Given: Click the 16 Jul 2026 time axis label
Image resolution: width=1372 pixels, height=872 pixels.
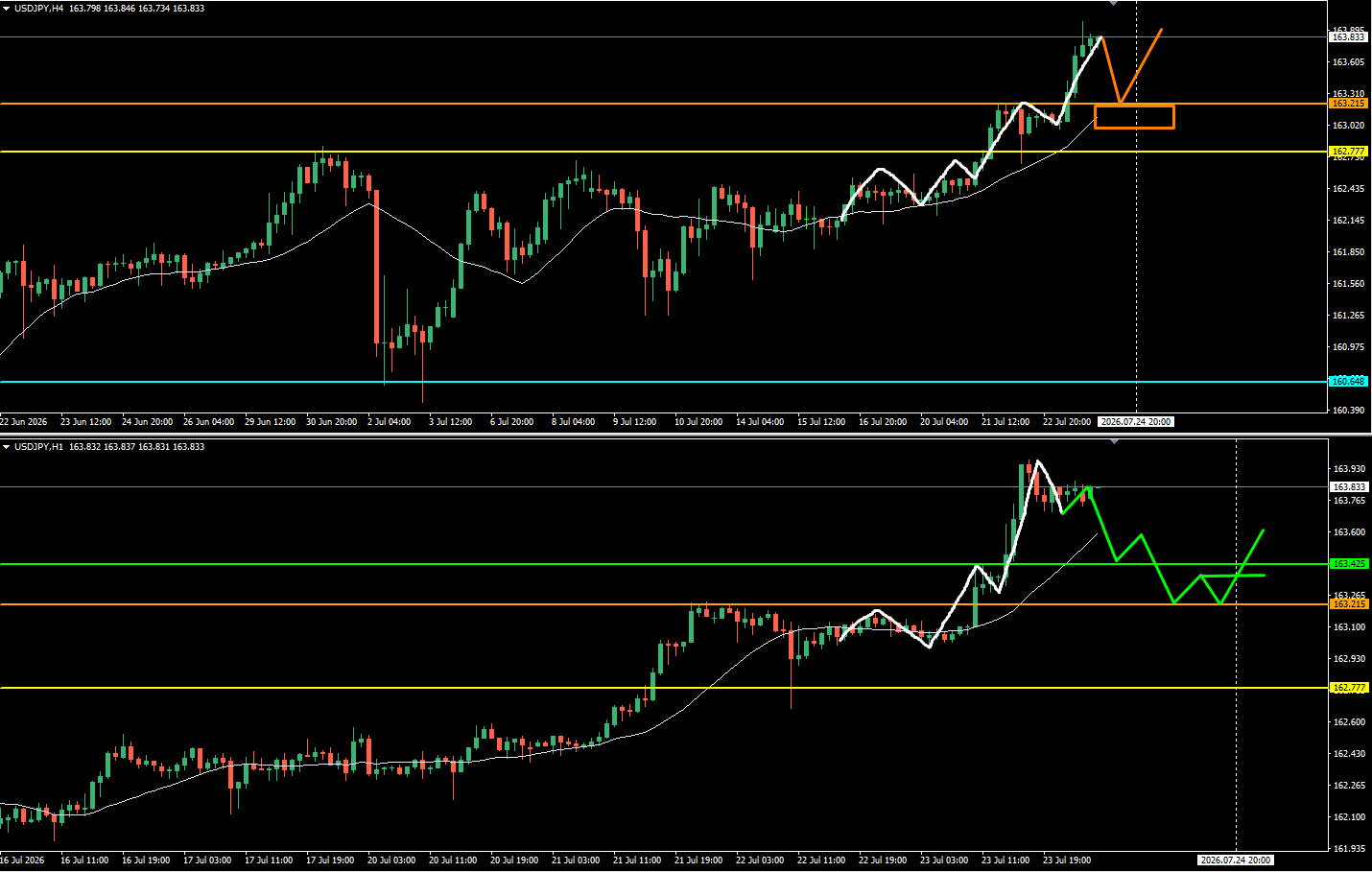Looking at the screenshot, I should pyautogui.click(x=22, y=860).
